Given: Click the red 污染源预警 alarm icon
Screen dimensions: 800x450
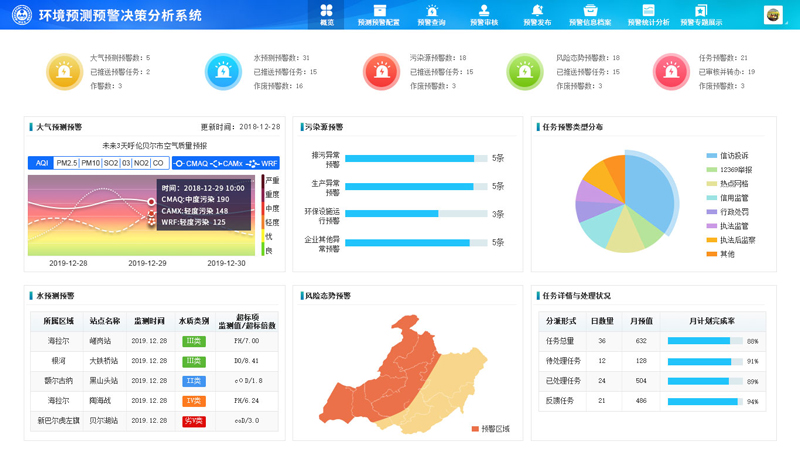Looking at the screenshot, I should (x=381, y=72).
